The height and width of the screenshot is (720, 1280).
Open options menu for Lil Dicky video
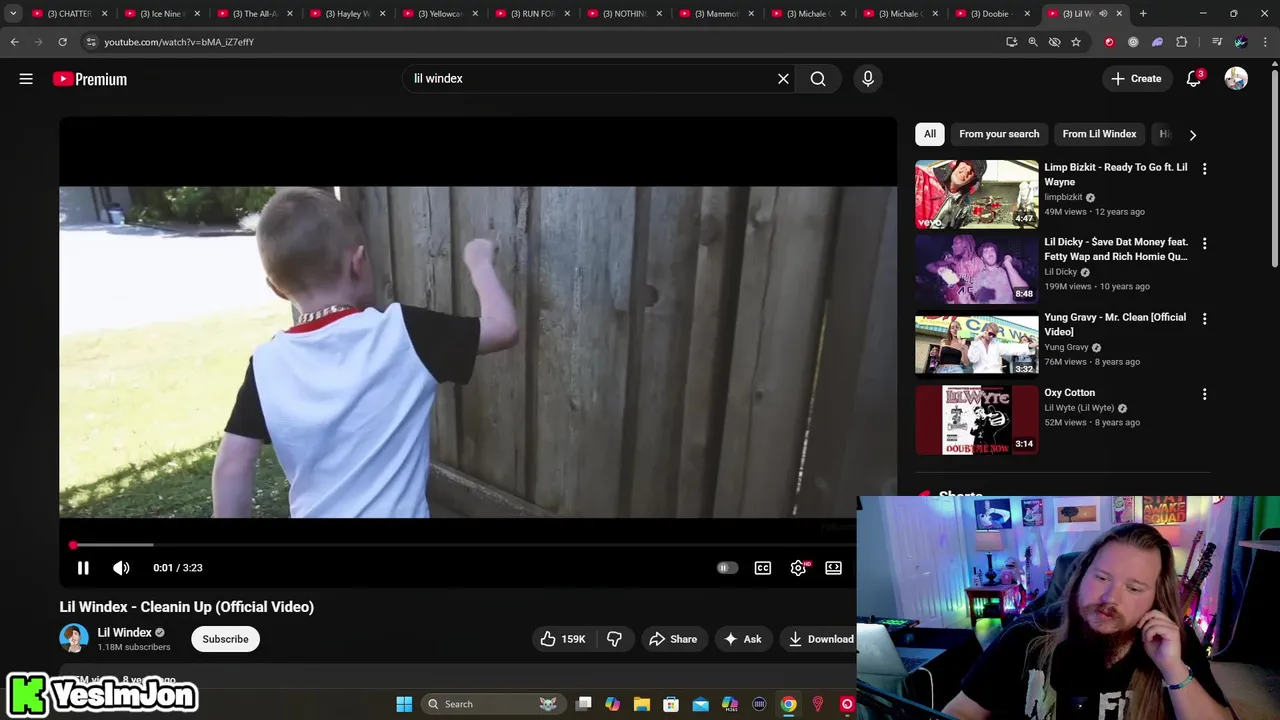[1204, 244]
